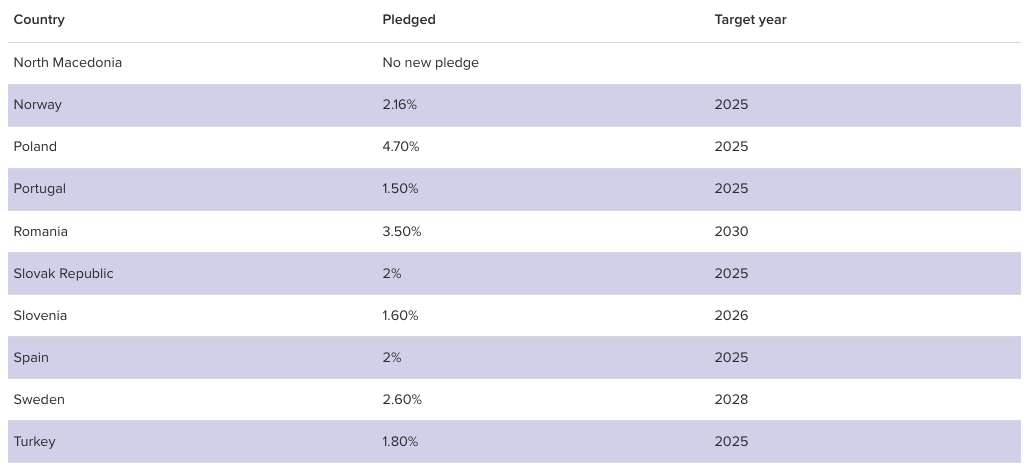Click Poland's 4.70% pledged value
Image resolution: width=1030 pixels, height=467 pixels.
tap(401, 147)
